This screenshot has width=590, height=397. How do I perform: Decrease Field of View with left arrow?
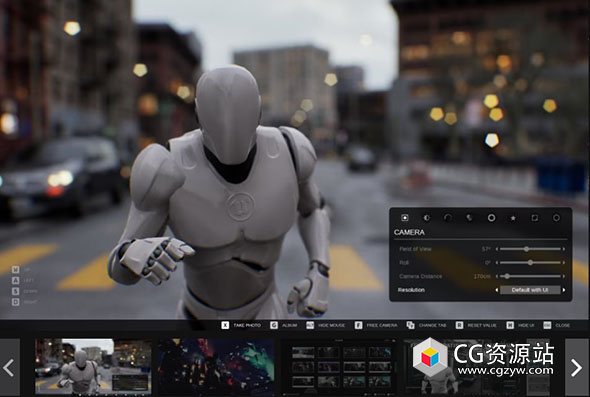tap(497, 249)
